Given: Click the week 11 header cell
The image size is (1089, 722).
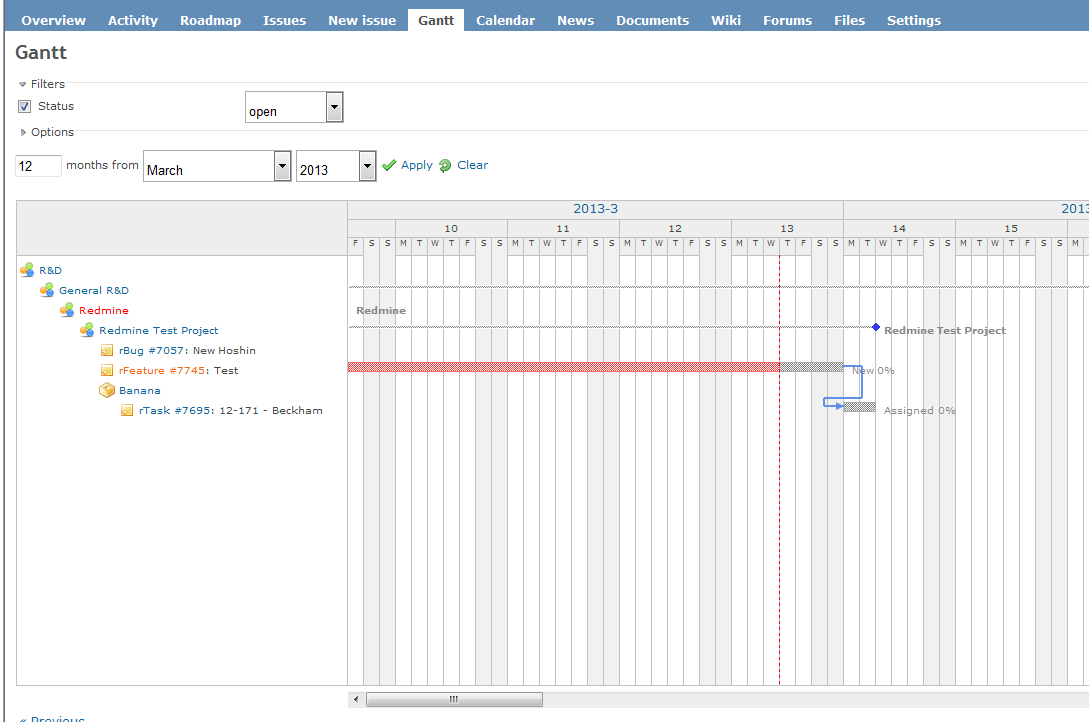Looking at the screenshot, I should point(563,228).
